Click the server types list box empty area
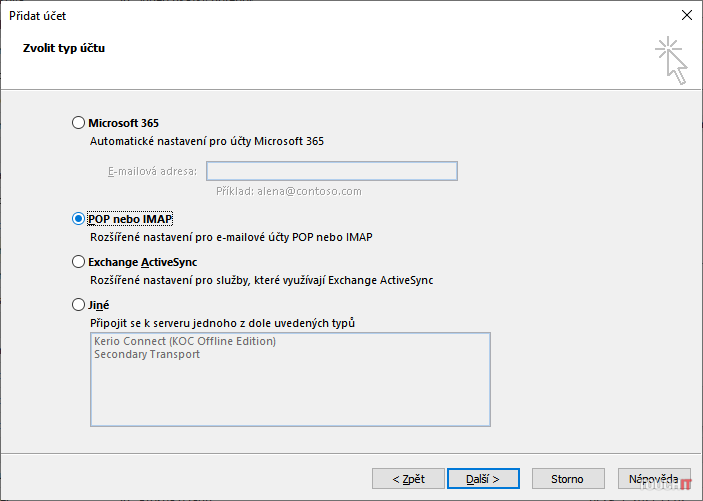The height and width of the screenshot is (501, 703). (290, 395)
